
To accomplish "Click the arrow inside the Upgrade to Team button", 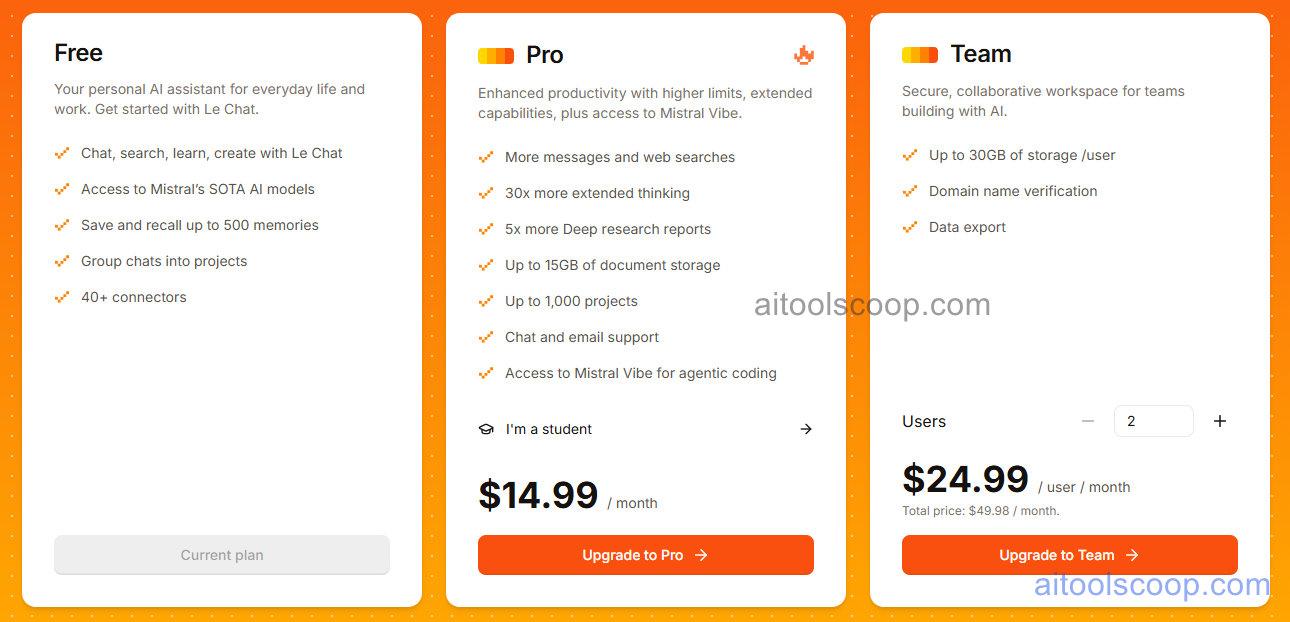I will tap(1131, 555).
